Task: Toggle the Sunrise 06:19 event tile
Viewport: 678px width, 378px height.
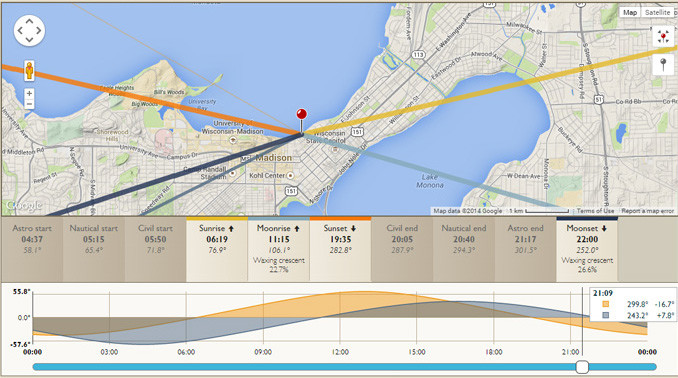Action: (217, 249)
